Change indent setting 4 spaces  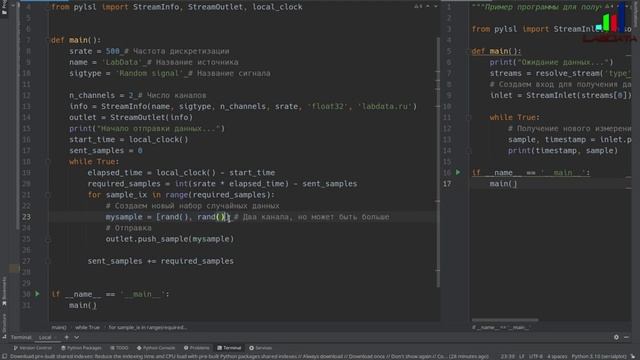[557, 356]
